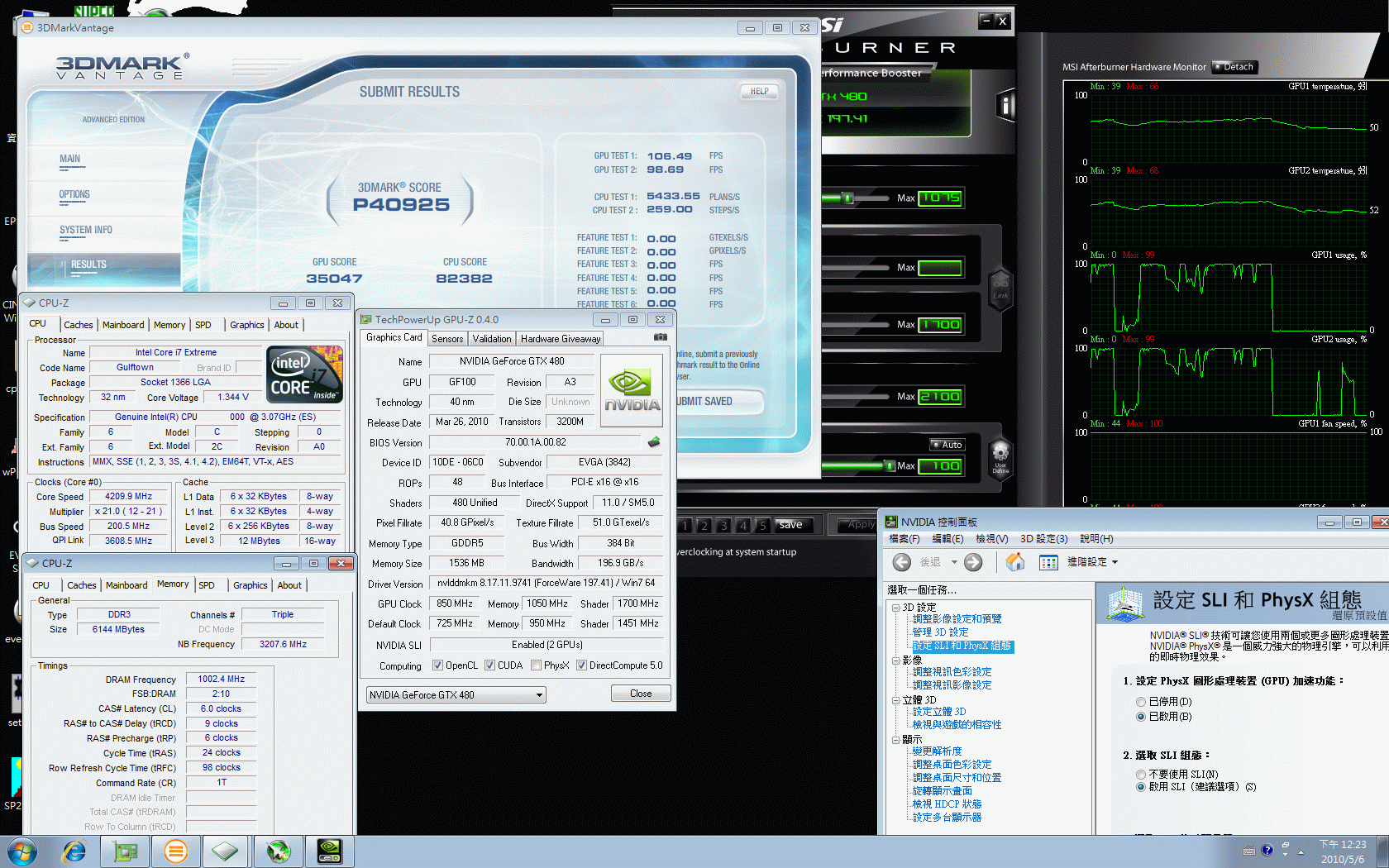The height and width of the screenshot is (868, 1389).
Task: Toggle the OpenCL checkbox in GPU-Z
Action: 437,665
